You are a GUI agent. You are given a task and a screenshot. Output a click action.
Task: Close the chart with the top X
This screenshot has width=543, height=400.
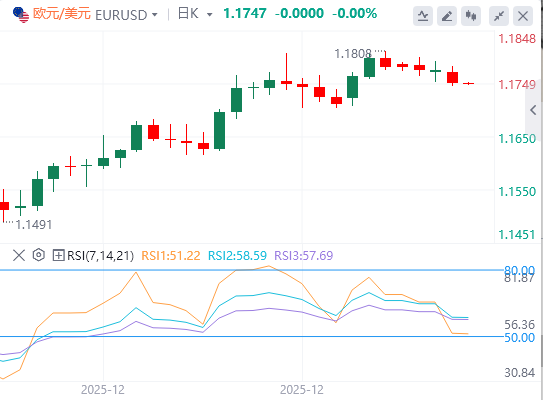523,16
